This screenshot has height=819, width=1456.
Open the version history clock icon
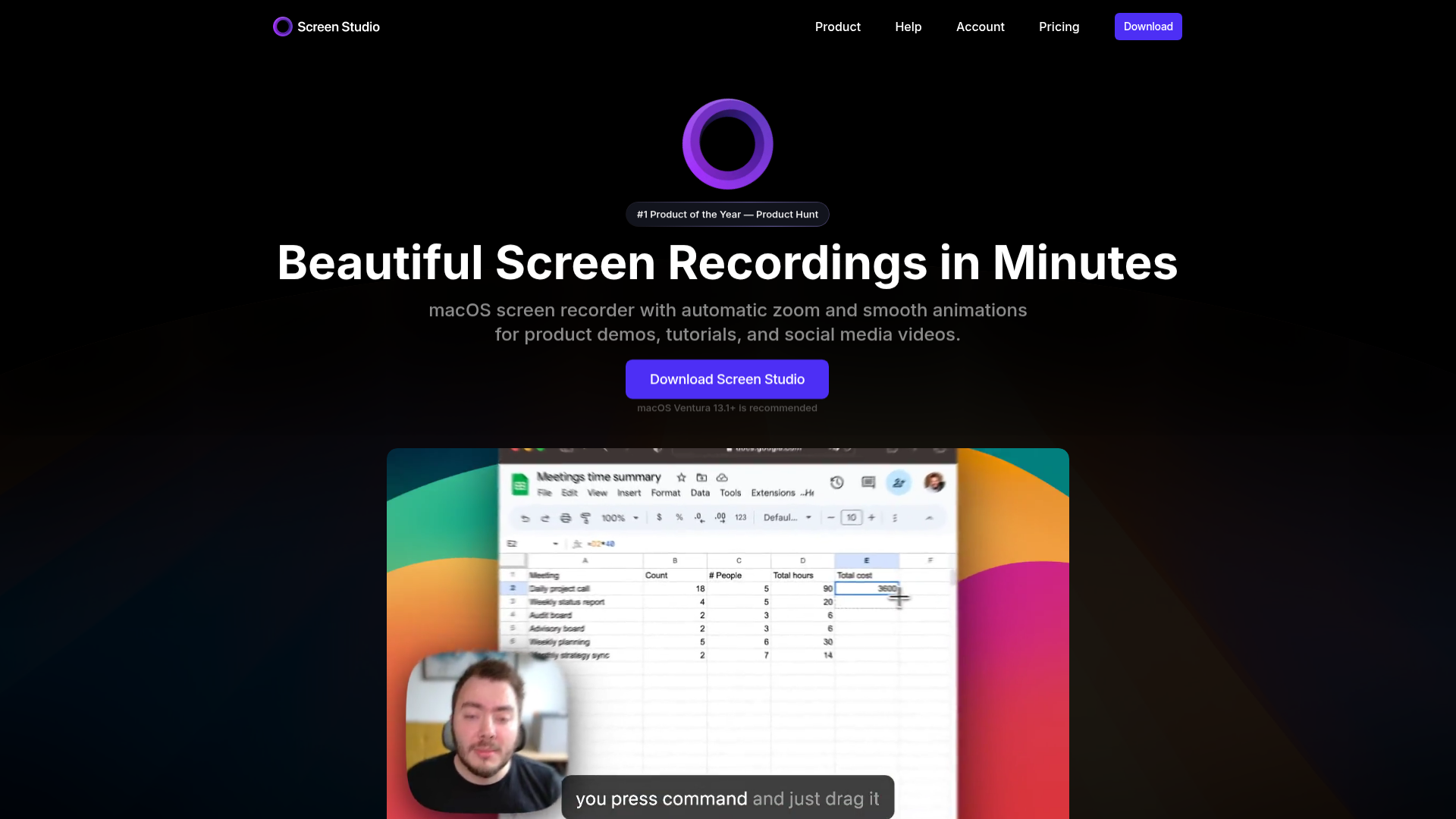pos(836,482)
